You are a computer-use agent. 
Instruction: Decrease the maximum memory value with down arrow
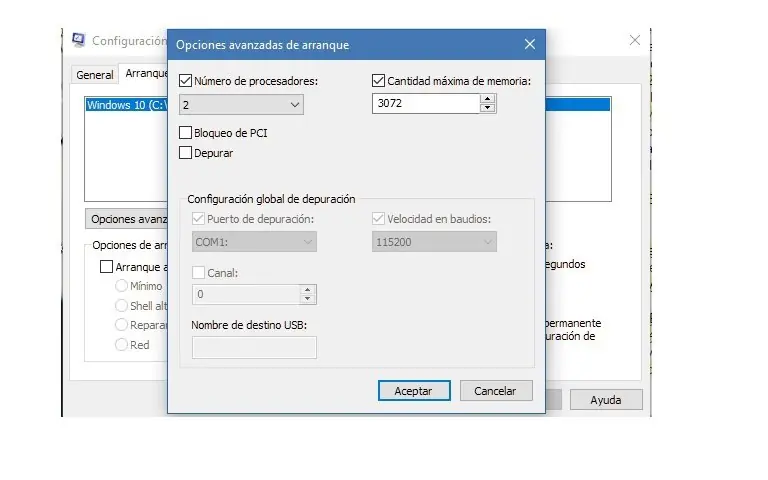click(487, 108)
